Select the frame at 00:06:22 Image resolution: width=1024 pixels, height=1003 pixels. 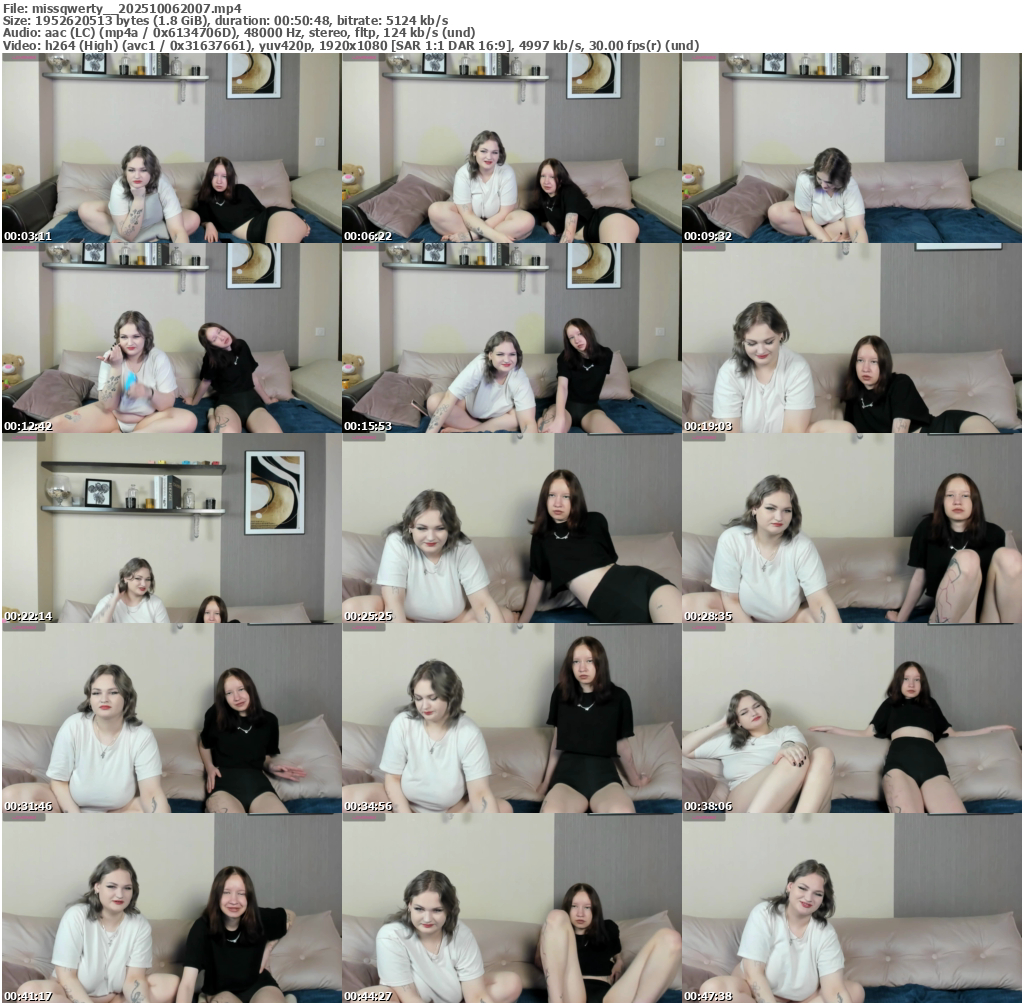(x=511, y=148)
